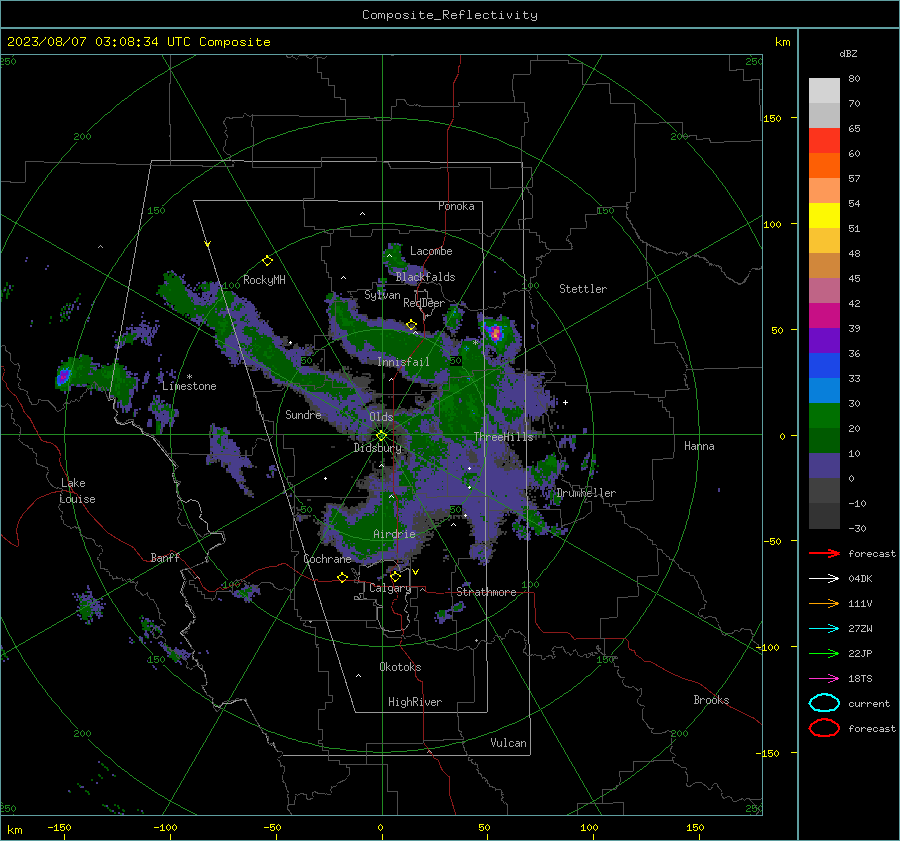This screenshot has width=900, height=841.
Task: Click the Blackfalds city label
Action: point(425,277)
